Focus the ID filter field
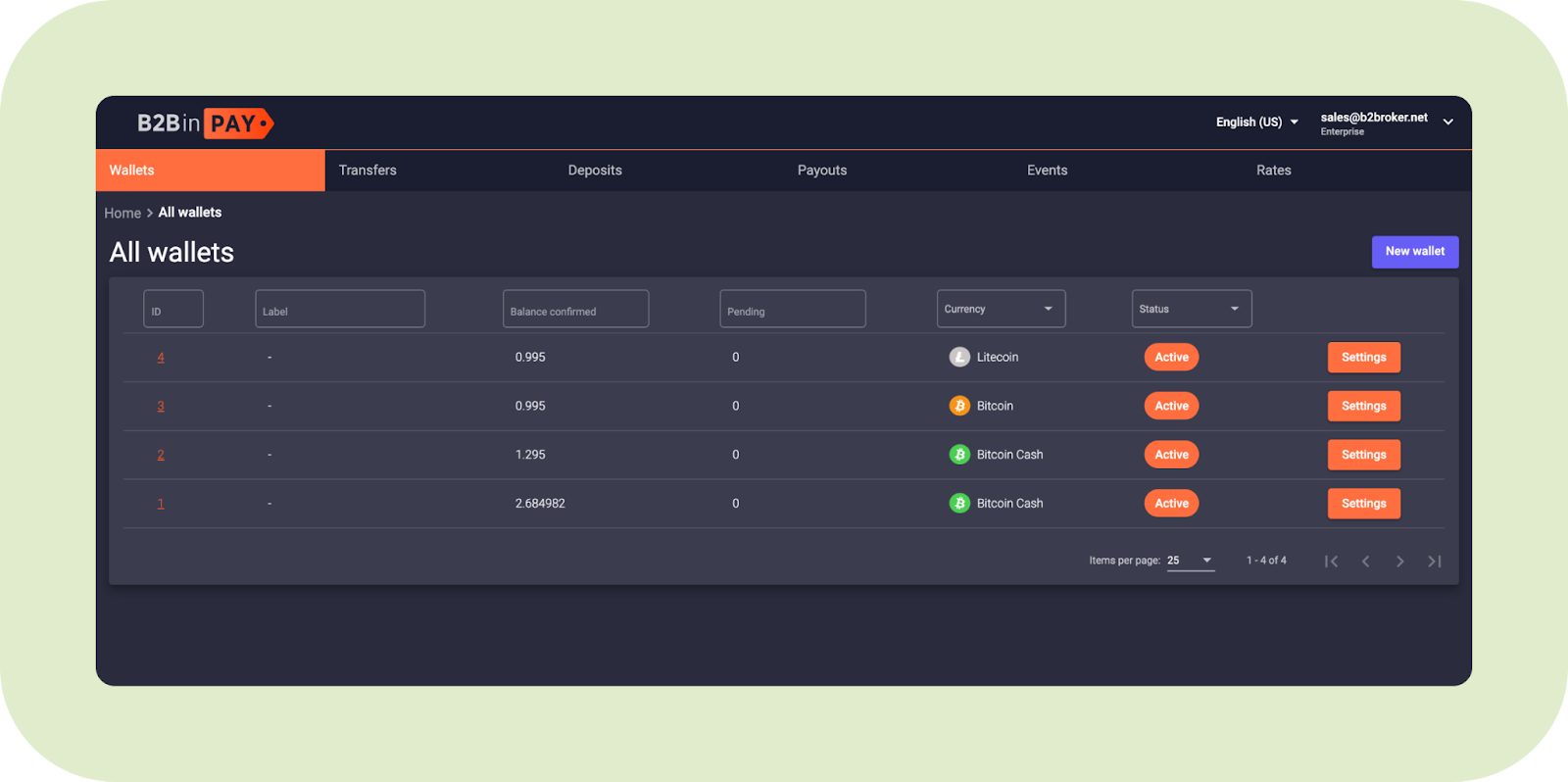This screenshot has width=1568, height=782. click(x=173, y=309)
